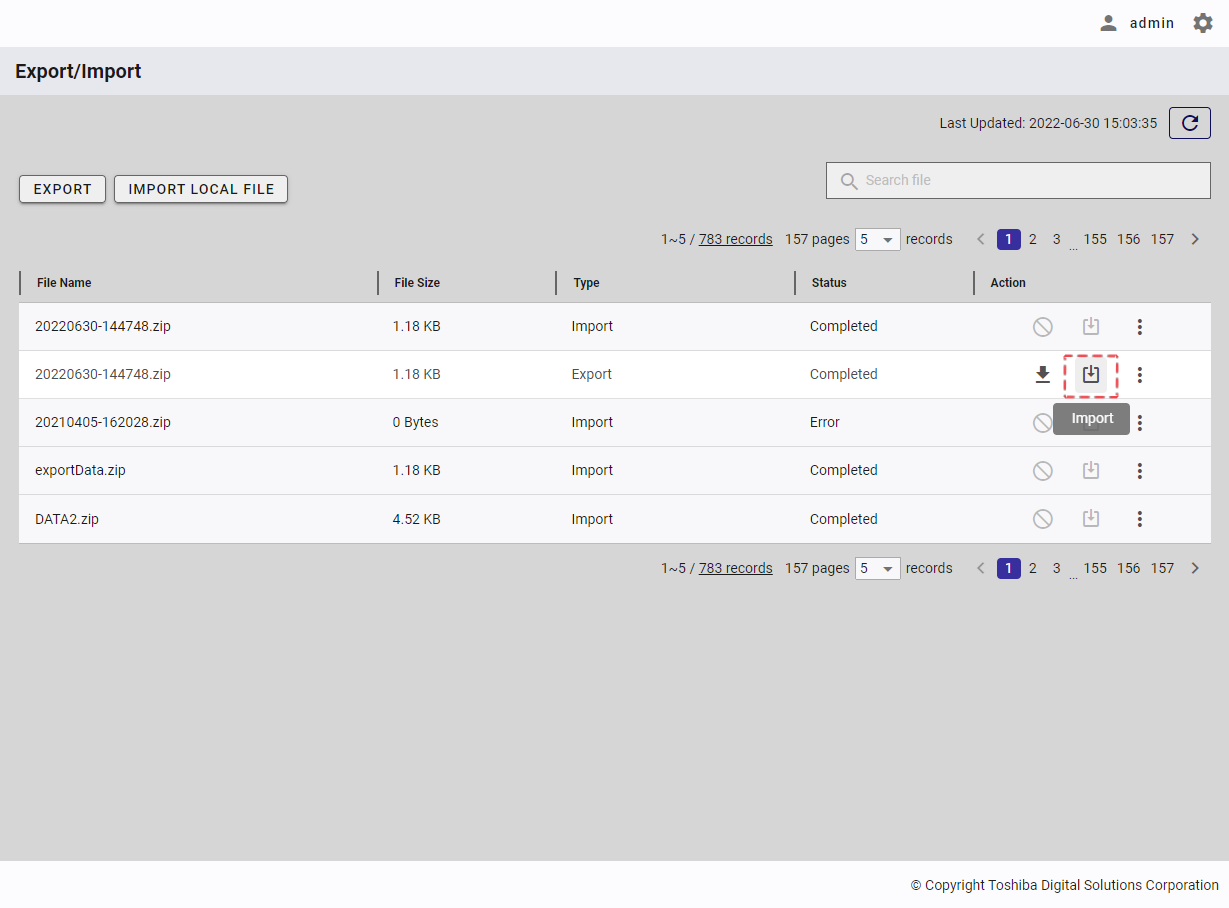
Task: Go to page 2 in top pagination
Action: point(1032,239)
